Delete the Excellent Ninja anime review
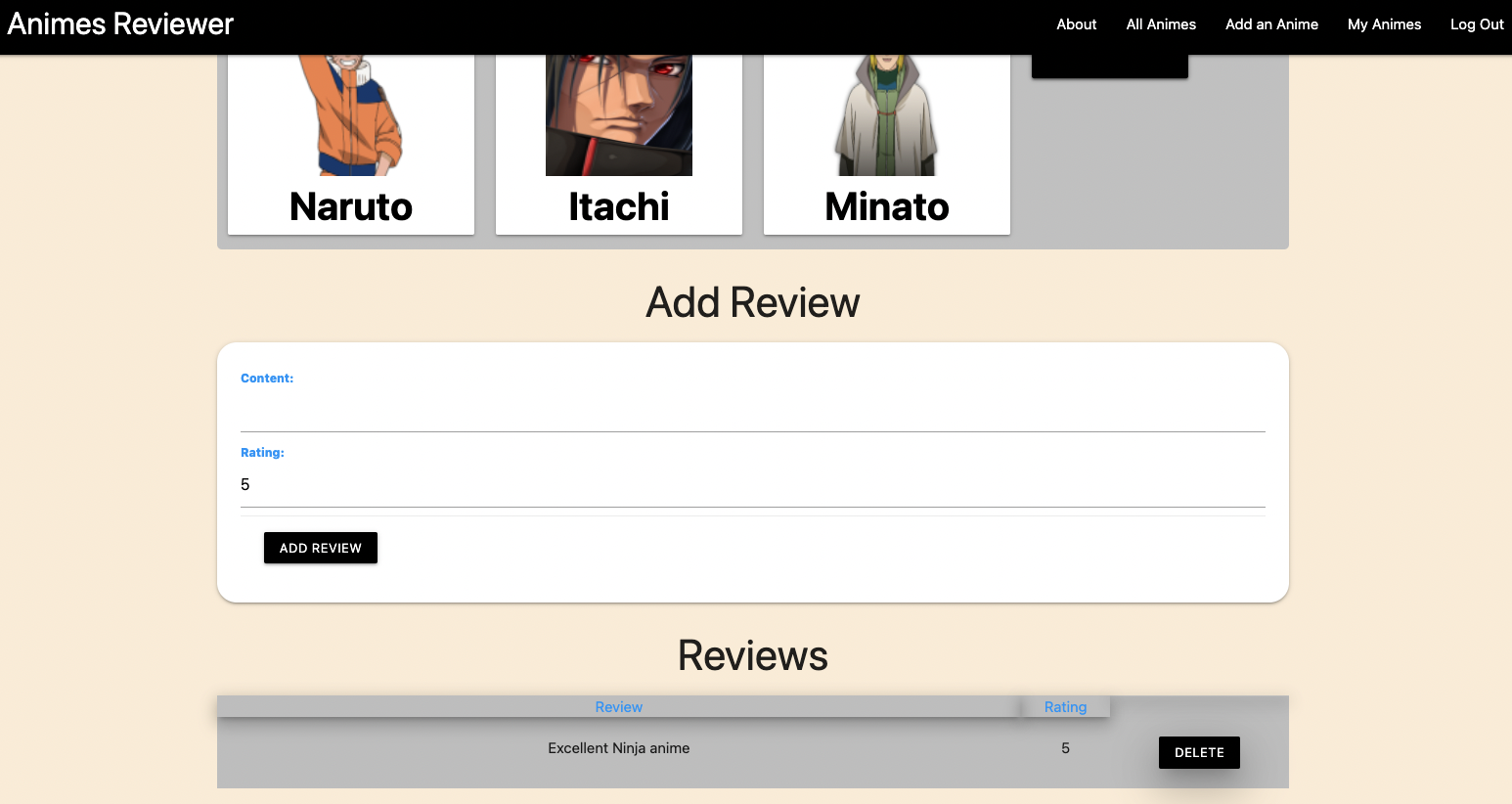1512x804 pixels. pyautogui.click(x=1199, y=752)
